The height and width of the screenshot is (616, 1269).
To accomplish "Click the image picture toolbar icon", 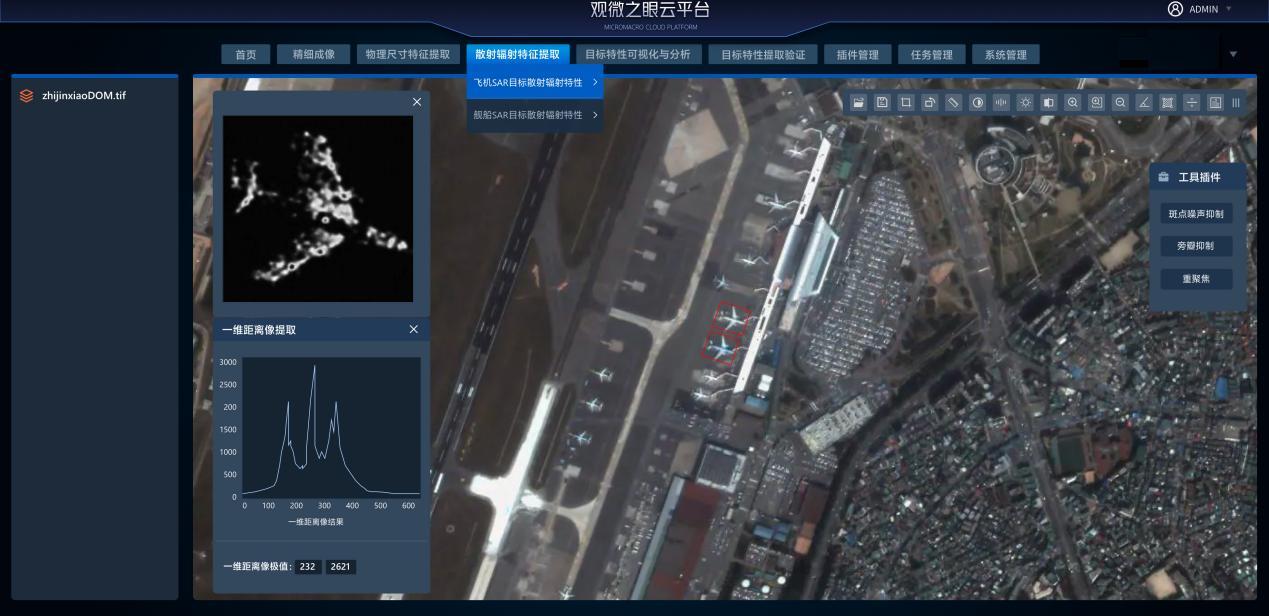I will 1216,102.
